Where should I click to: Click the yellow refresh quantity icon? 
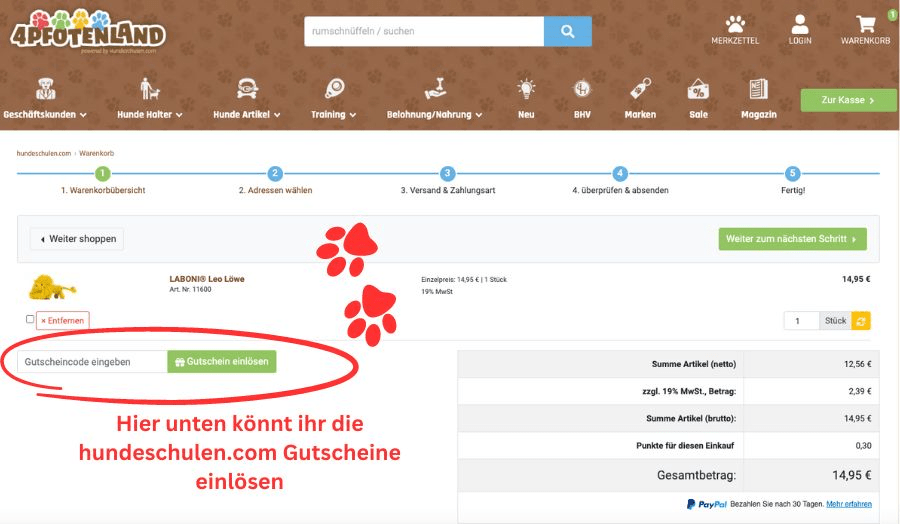[x=861, y=321]
